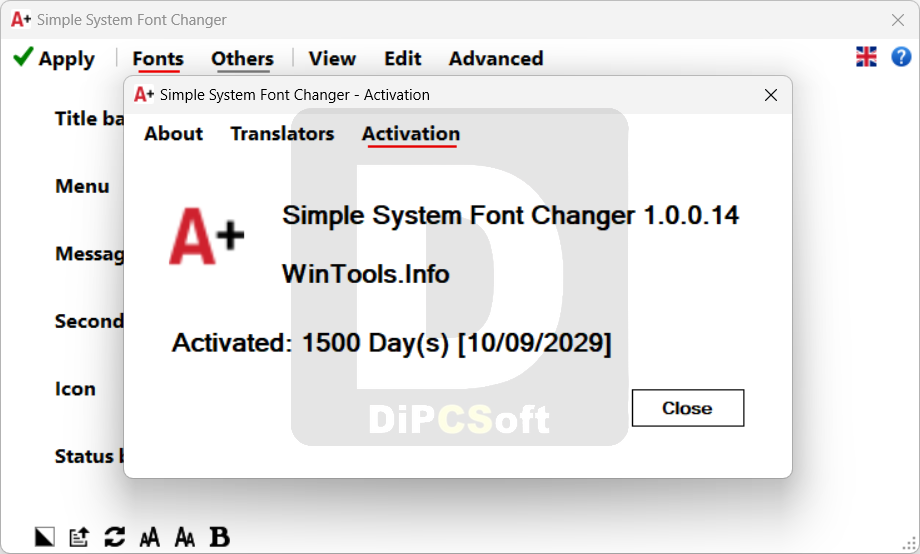The width and height of the screenshot is (920, 554).
Task: Open the View menu
Action: click(x=332, y=59)
